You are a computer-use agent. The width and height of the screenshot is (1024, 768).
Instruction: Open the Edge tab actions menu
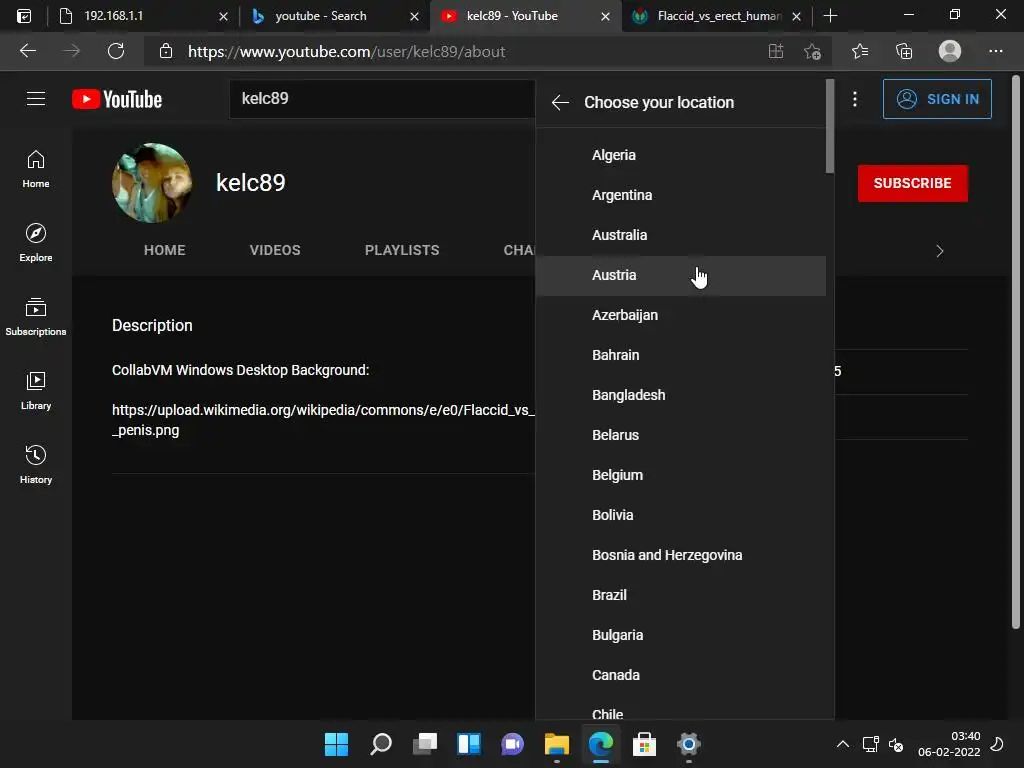(24, 16)
